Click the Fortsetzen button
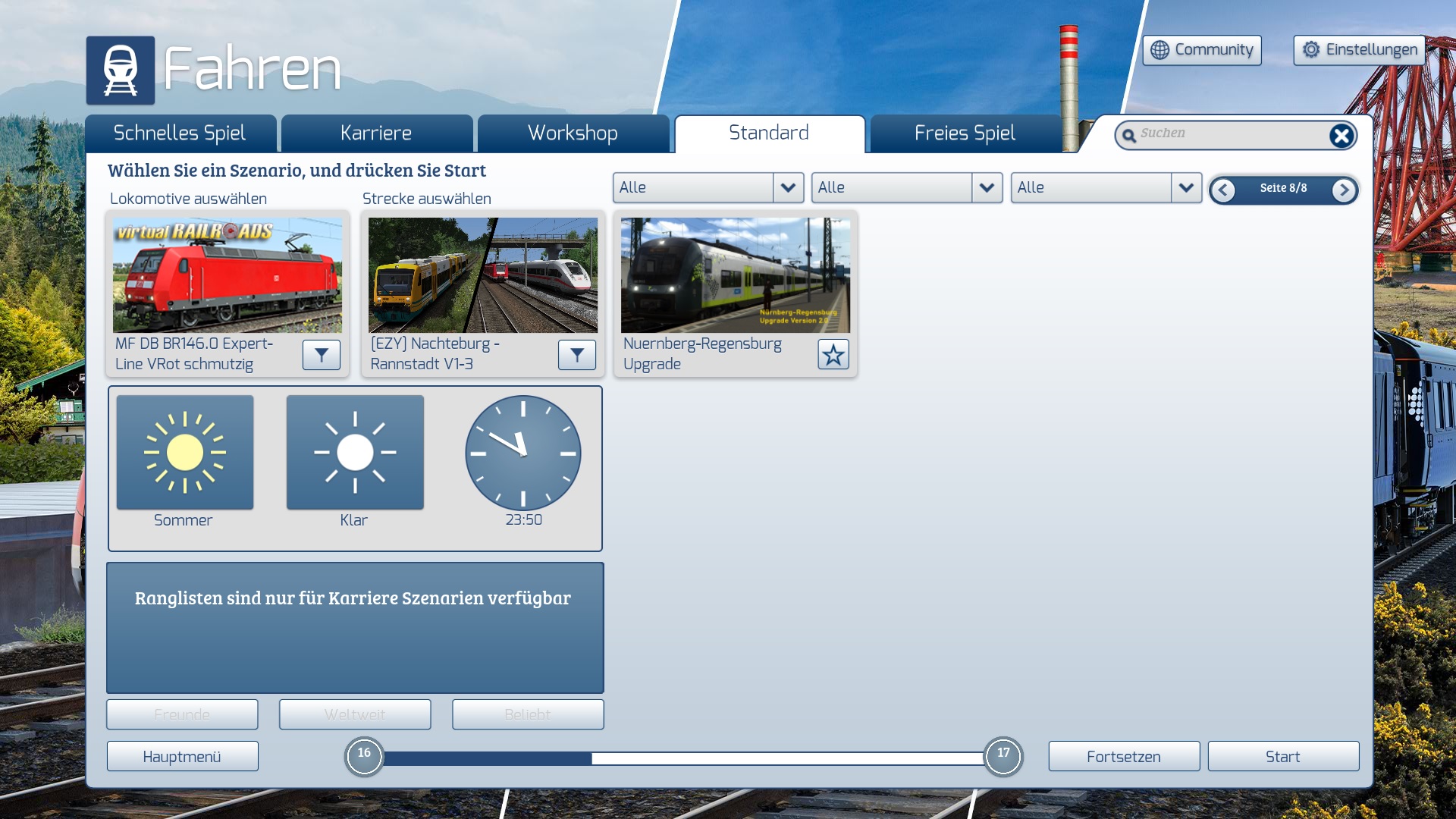This screenshot has width=1456, height=819. click(1124, 757)
